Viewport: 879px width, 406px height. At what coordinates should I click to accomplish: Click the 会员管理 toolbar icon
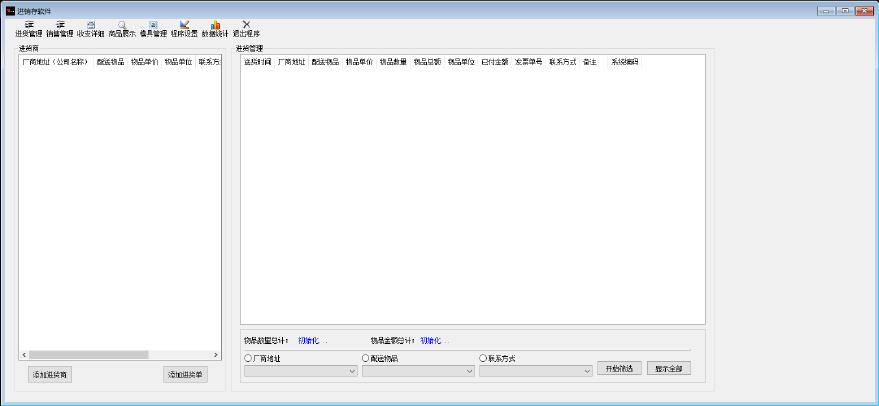click(x=153, y=28)
